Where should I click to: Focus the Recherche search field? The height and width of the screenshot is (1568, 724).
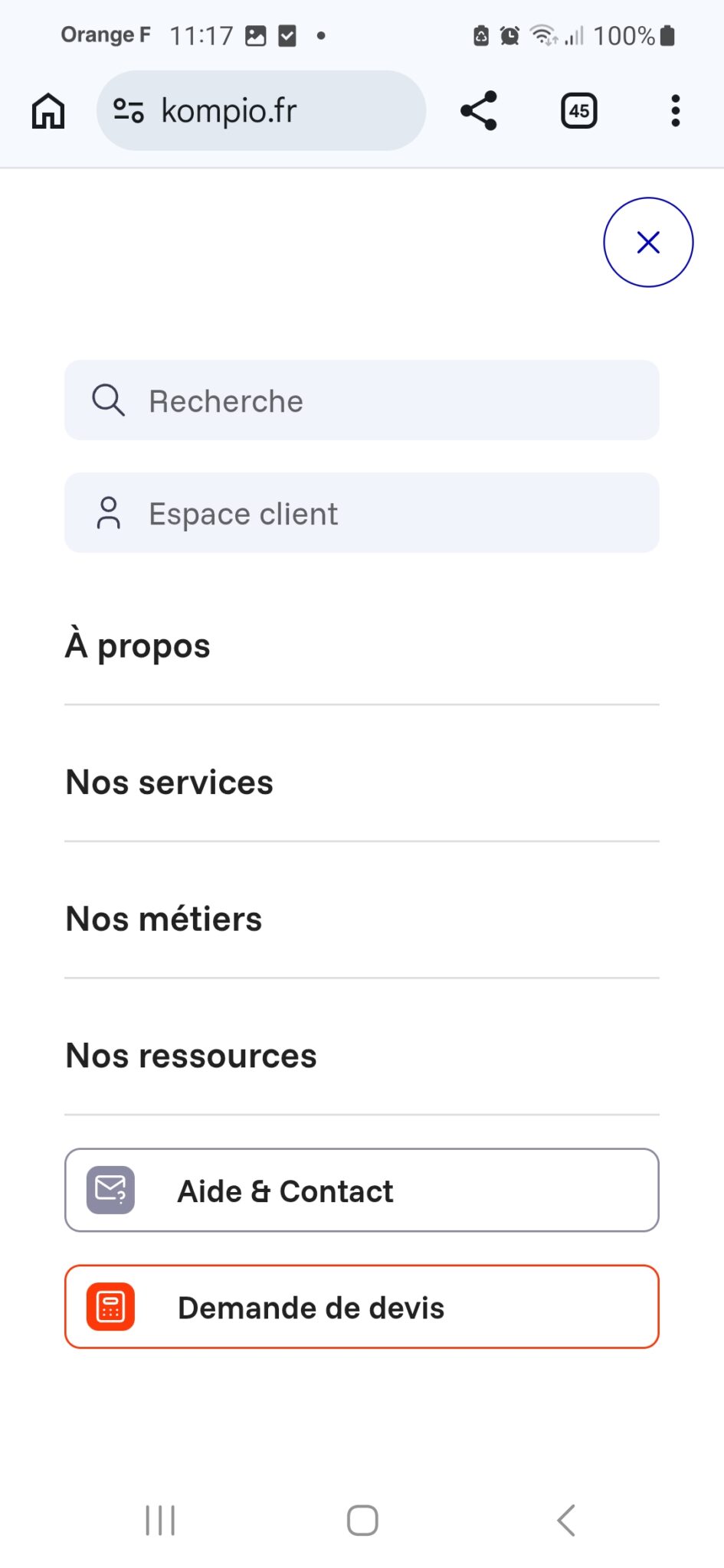(383, 400)
